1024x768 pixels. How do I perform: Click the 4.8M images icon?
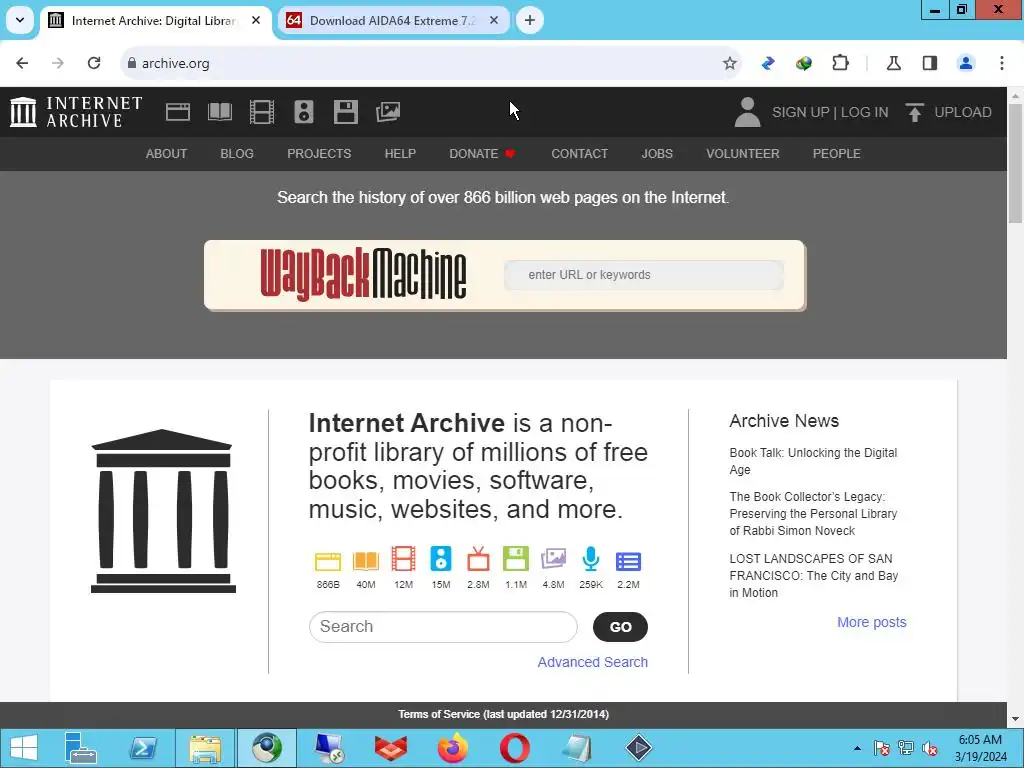(x=553, y=560)
